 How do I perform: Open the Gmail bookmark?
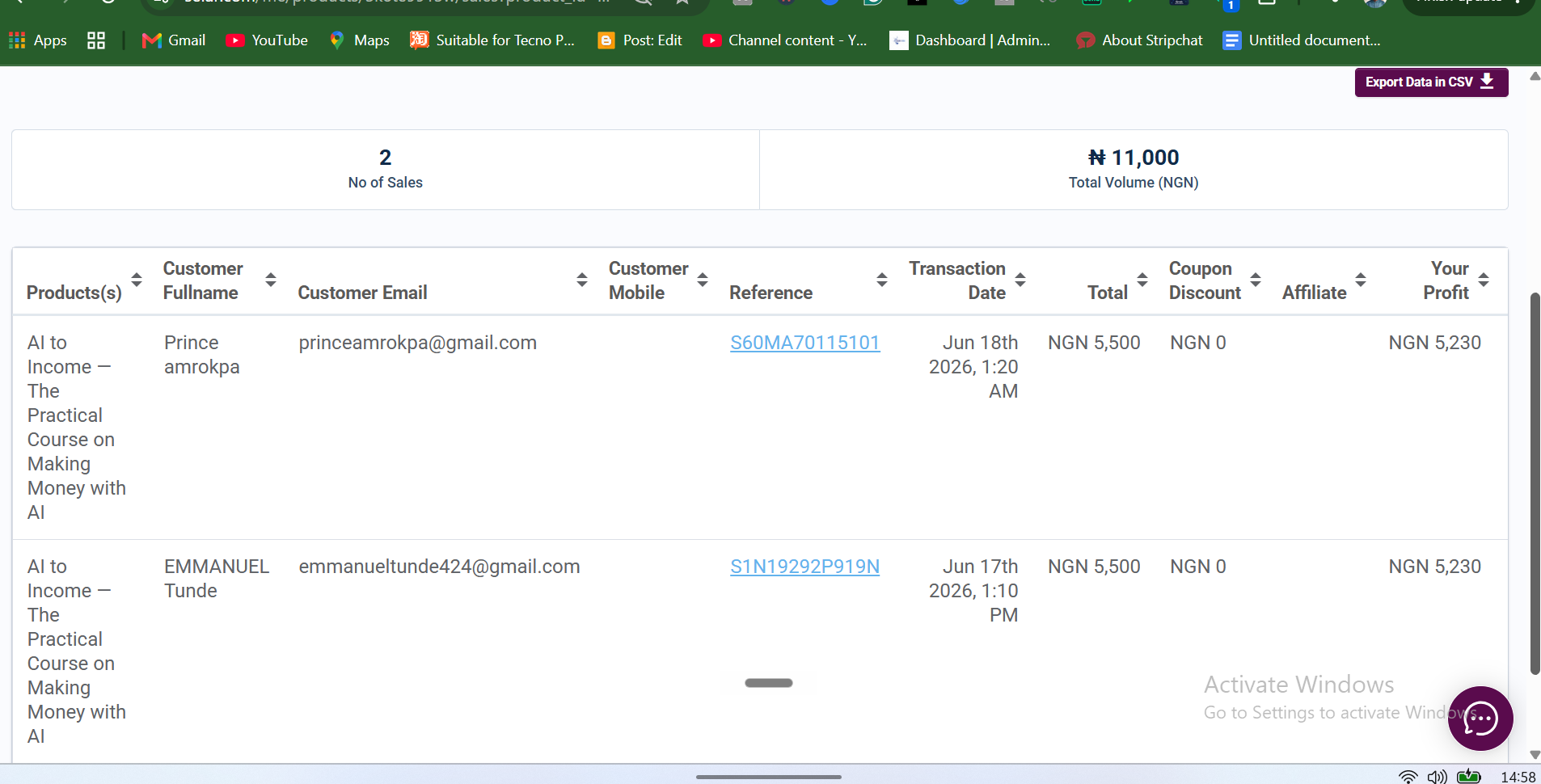coord(173,40)
